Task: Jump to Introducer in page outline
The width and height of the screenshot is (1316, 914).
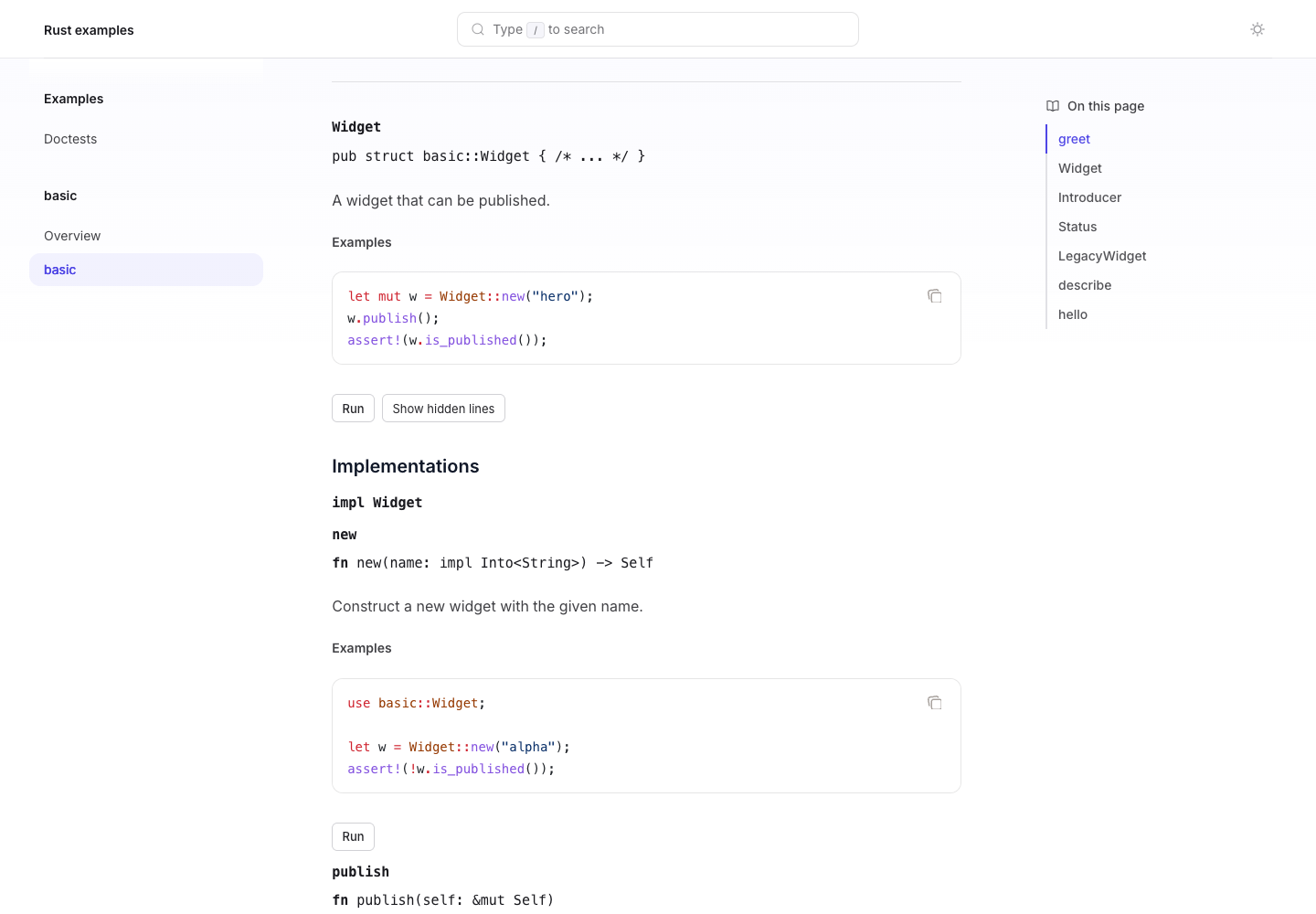Action: point(1089,197)
